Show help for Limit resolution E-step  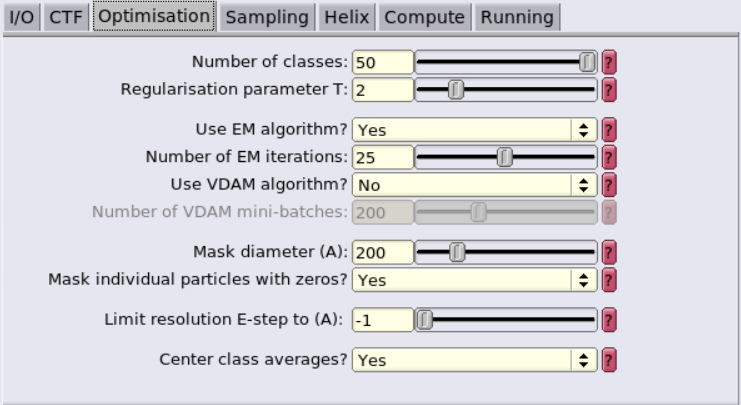[x=609, y=320]
